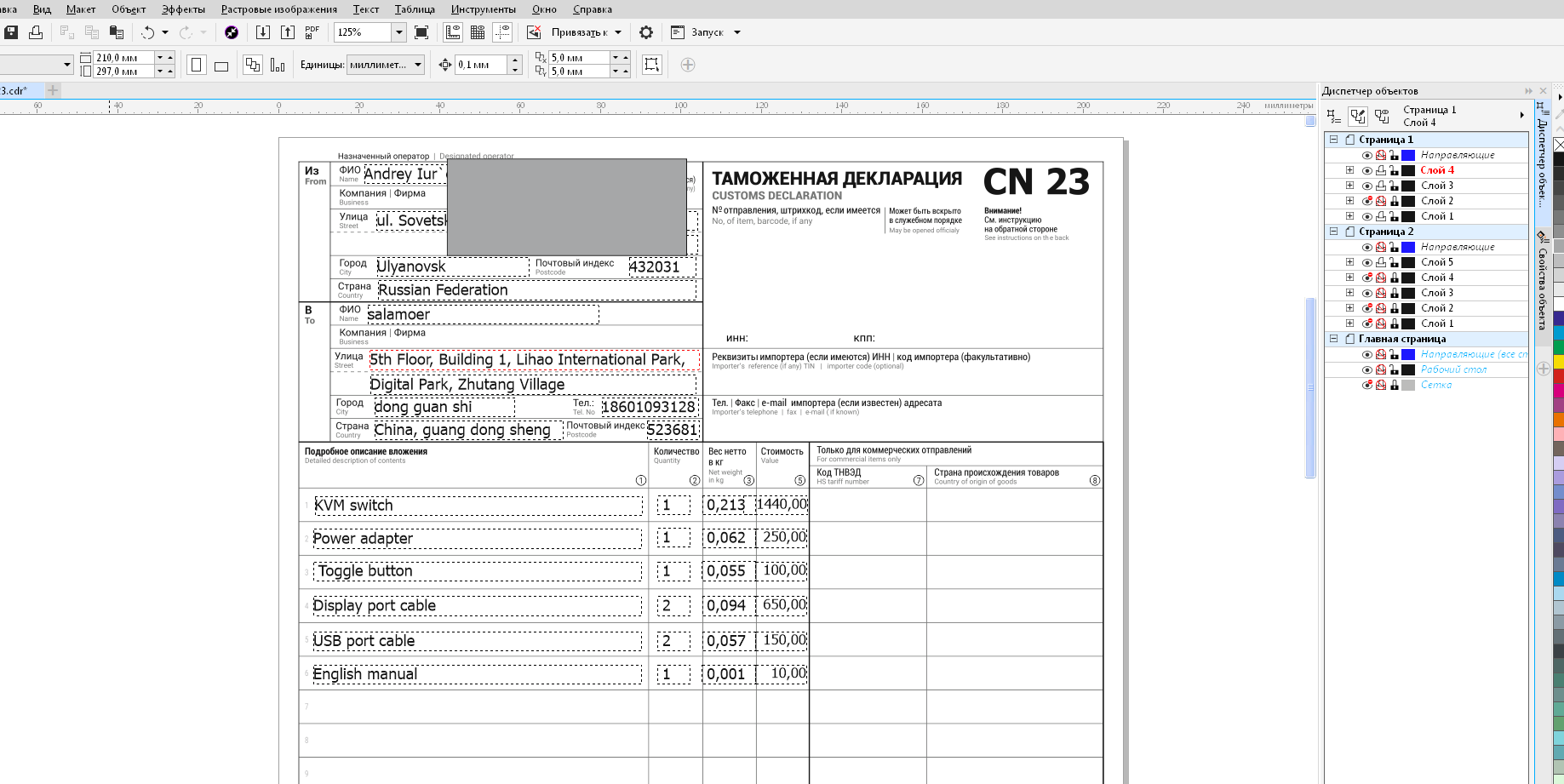The image size is (1564, 784).
Task: Toggle visibility eye of Слой 3 on Страница 1
Action: point(1367,186)
